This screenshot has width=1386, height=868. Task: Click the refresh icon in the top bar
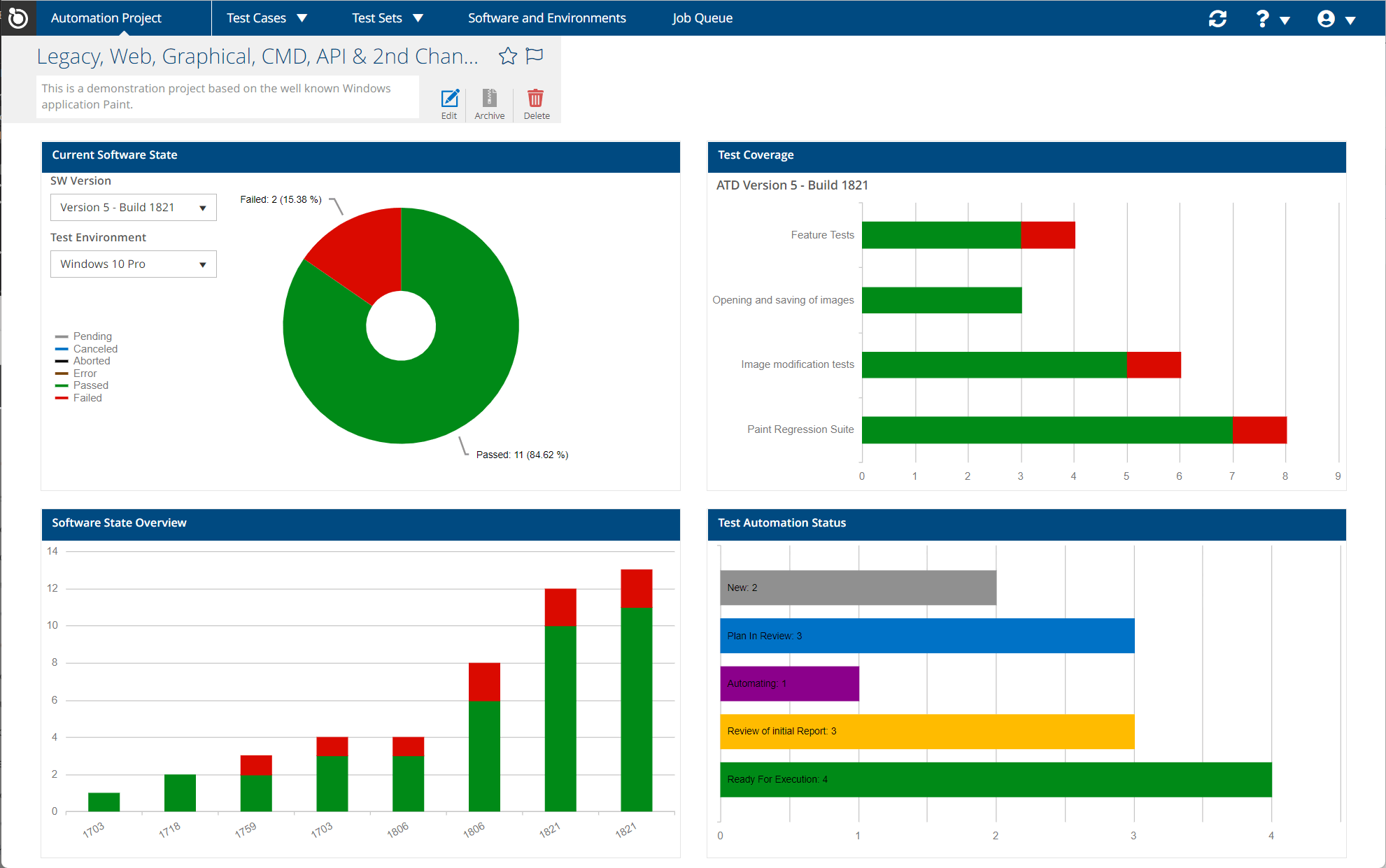(x=1217, y=19)
